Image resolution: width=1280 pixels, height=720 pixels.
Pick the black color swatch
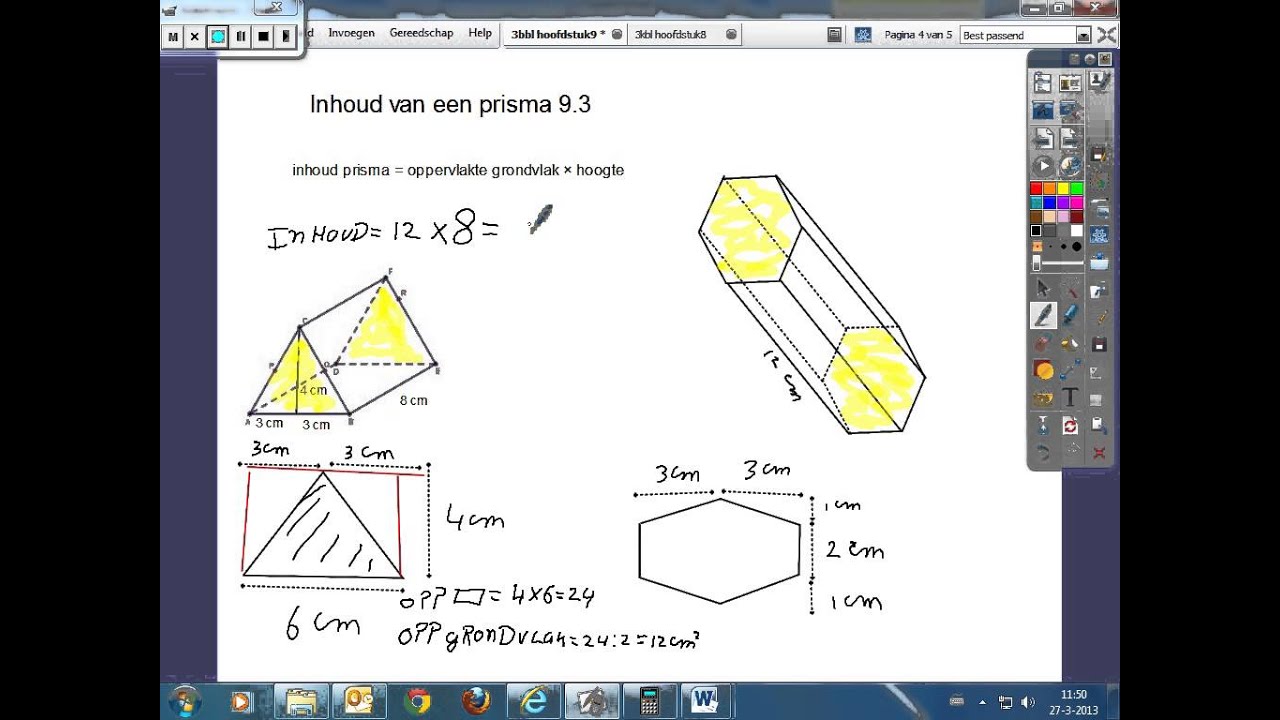1036,230
